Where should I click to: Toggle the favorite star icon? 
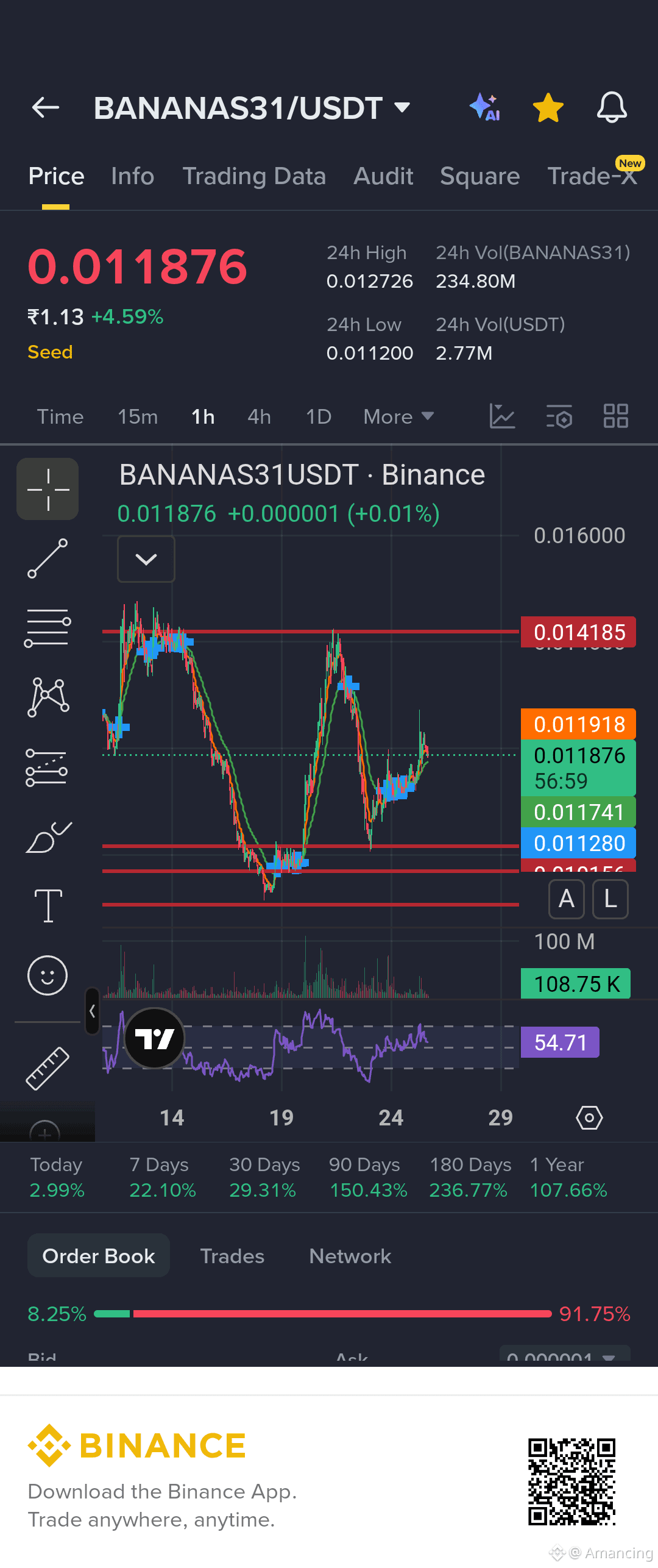tap(548, 107)
